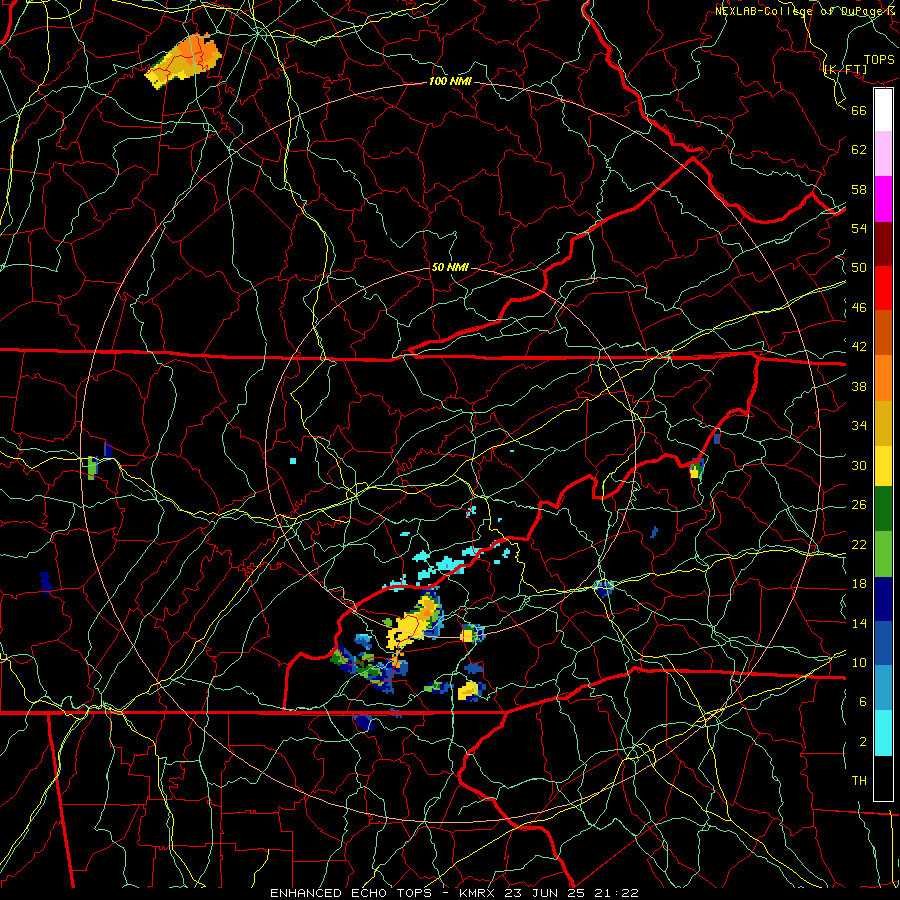Screen dimensions: 900x900
Task: Click the big yellow-orange storm cell south of center
Action: point(414,623)
